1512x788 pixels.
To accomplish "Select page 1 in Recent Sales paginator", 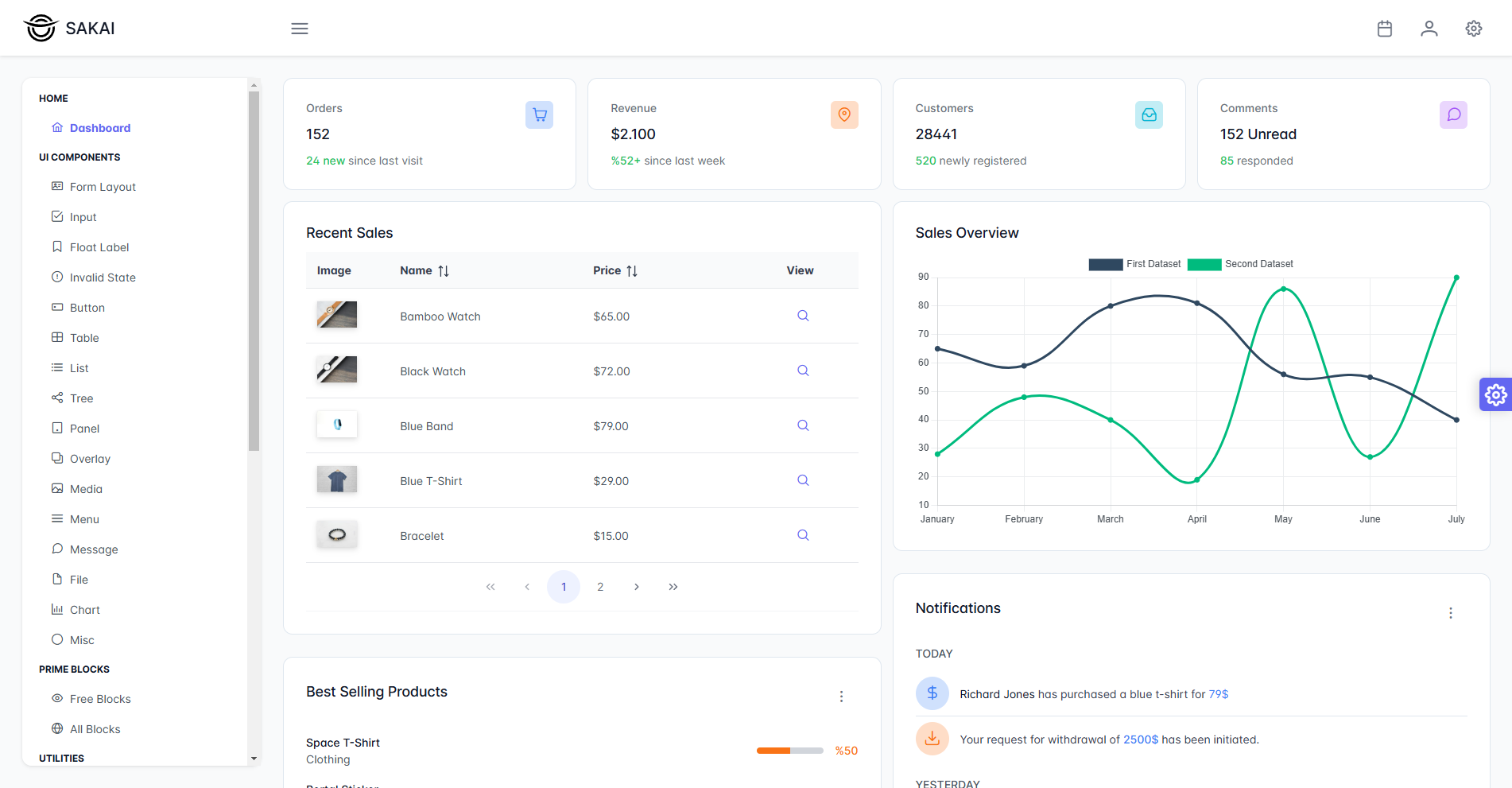I will pyautogui.click(x=564, y=587).
